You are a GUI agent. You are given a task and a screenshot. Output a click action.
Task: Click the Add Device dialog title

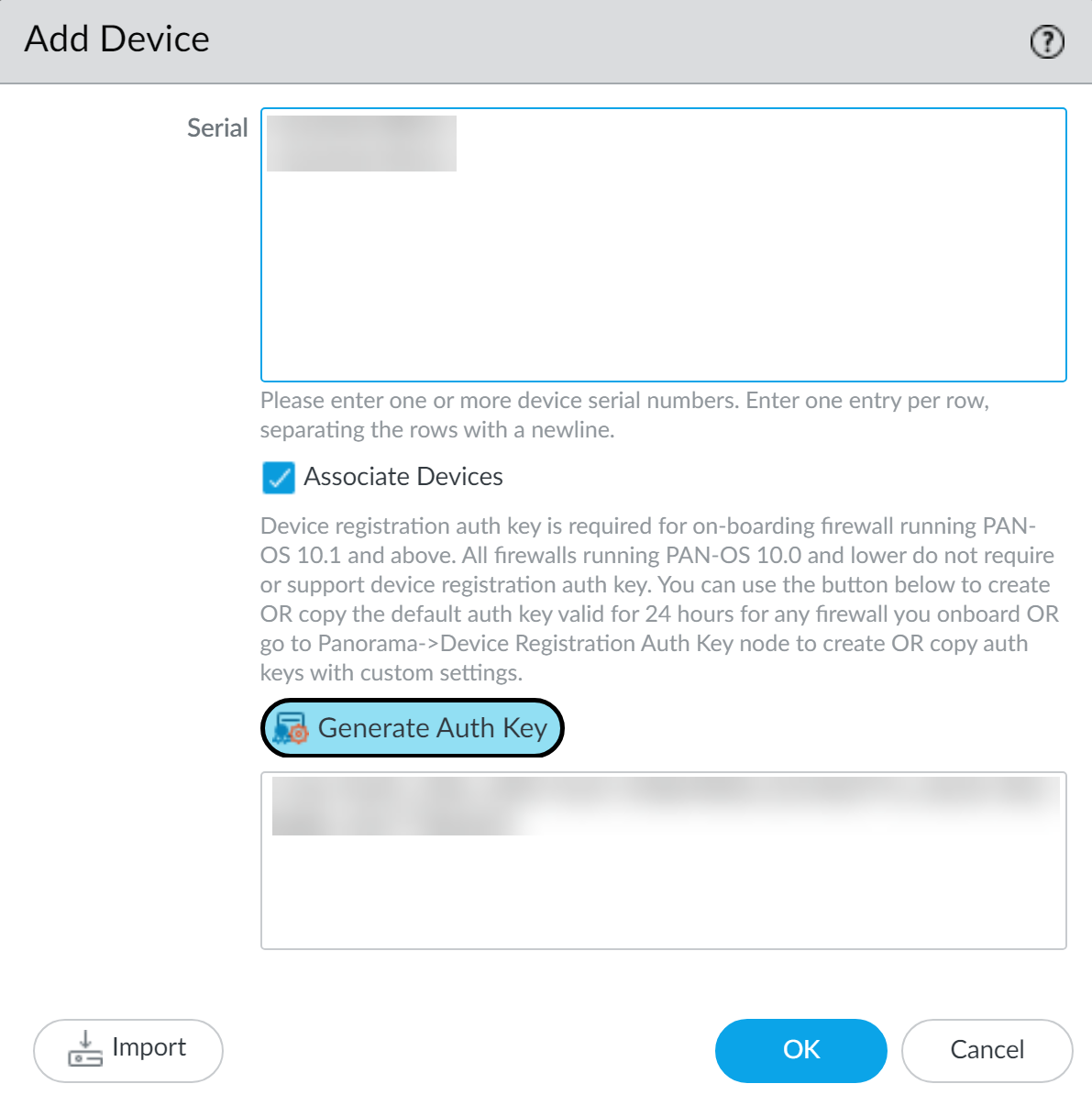(117, 39)
